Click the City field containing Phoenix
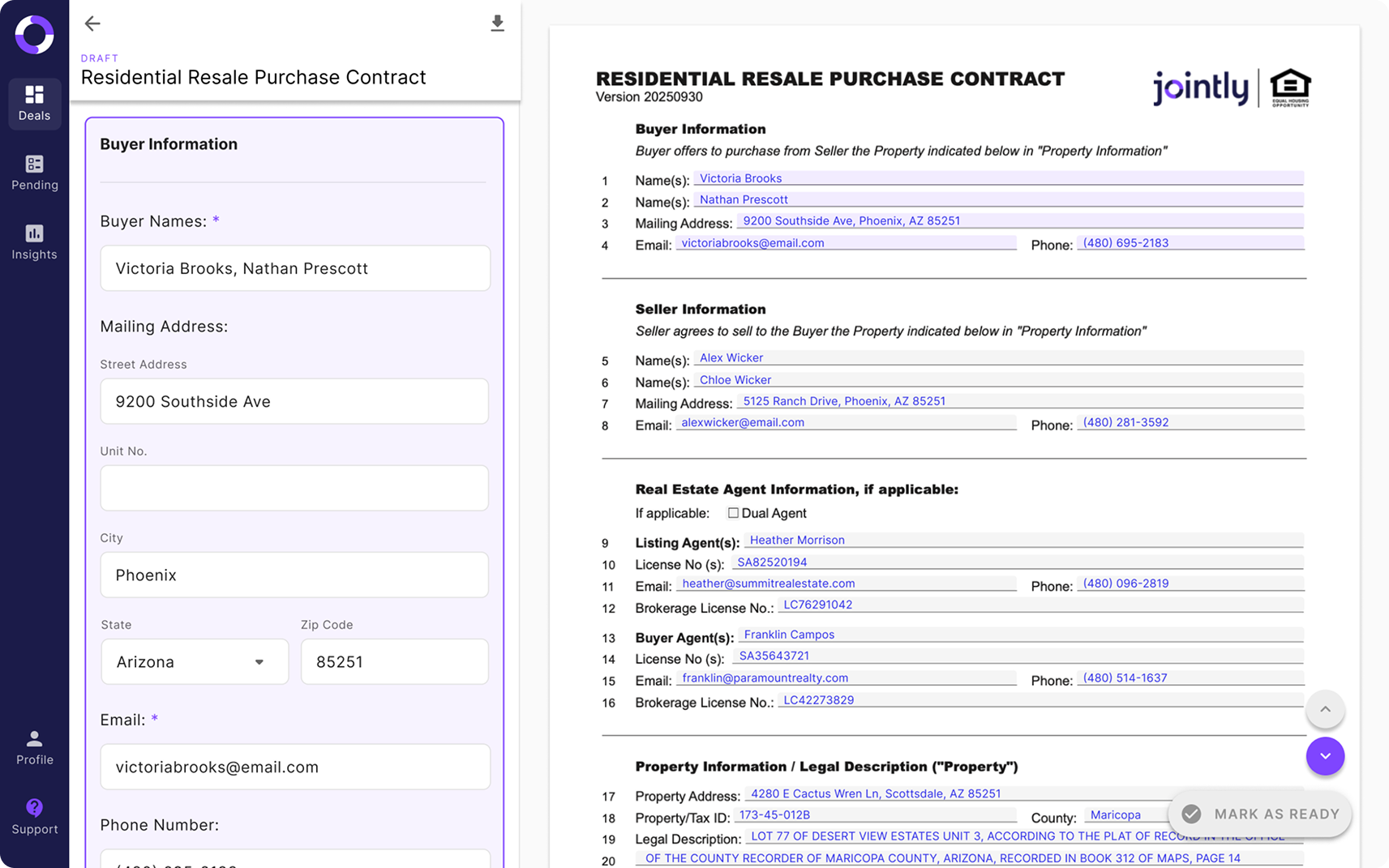This screenshot has width=1389, height=868. coord(294,575)
